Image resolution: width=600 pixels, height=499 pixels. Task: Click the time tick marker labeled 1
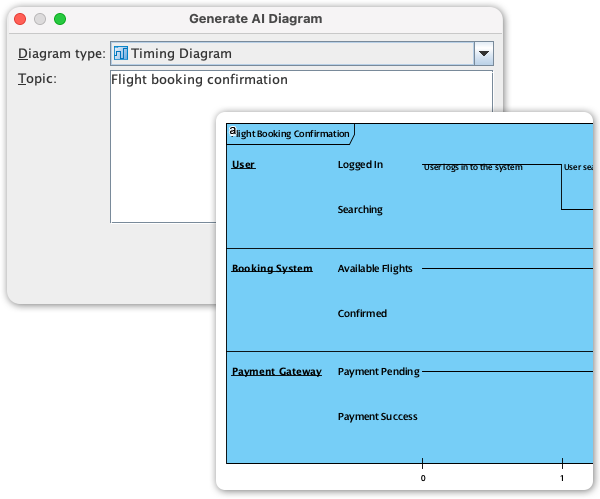(562, 478)
